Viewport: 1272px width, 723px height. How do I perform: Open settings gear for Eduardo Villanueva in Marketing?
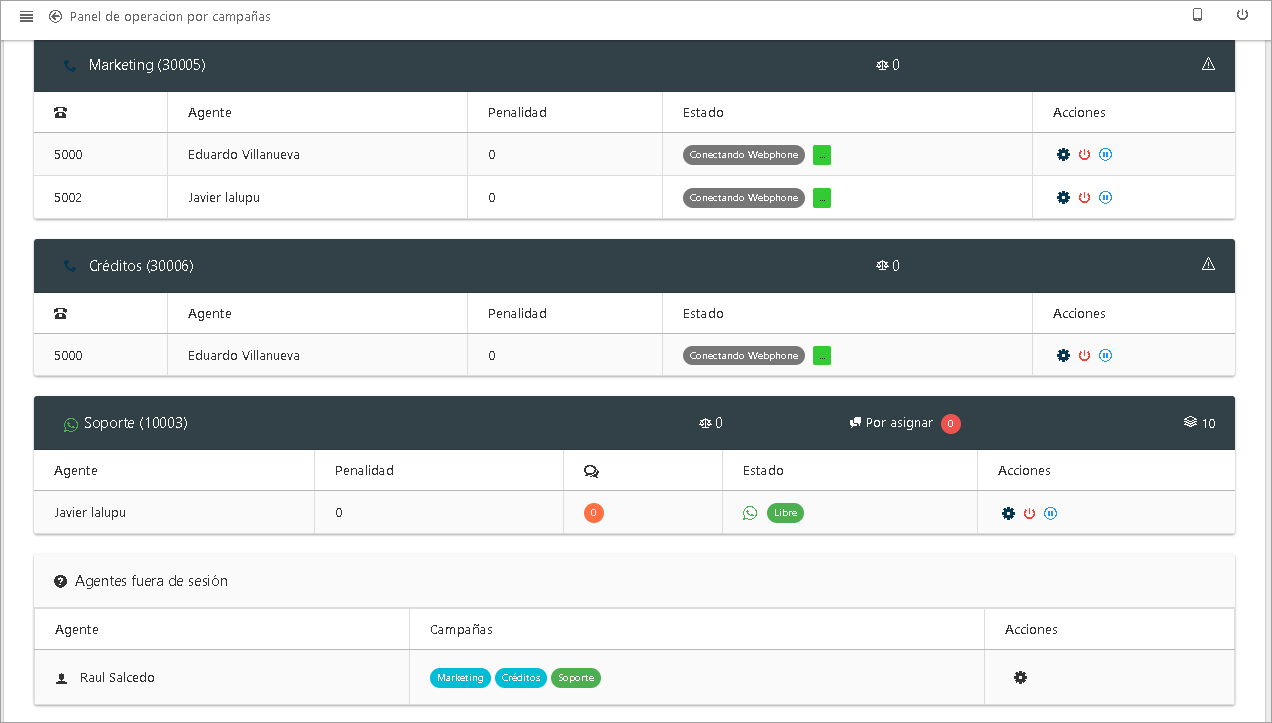pyautogui.click(x=1063, y=155)
